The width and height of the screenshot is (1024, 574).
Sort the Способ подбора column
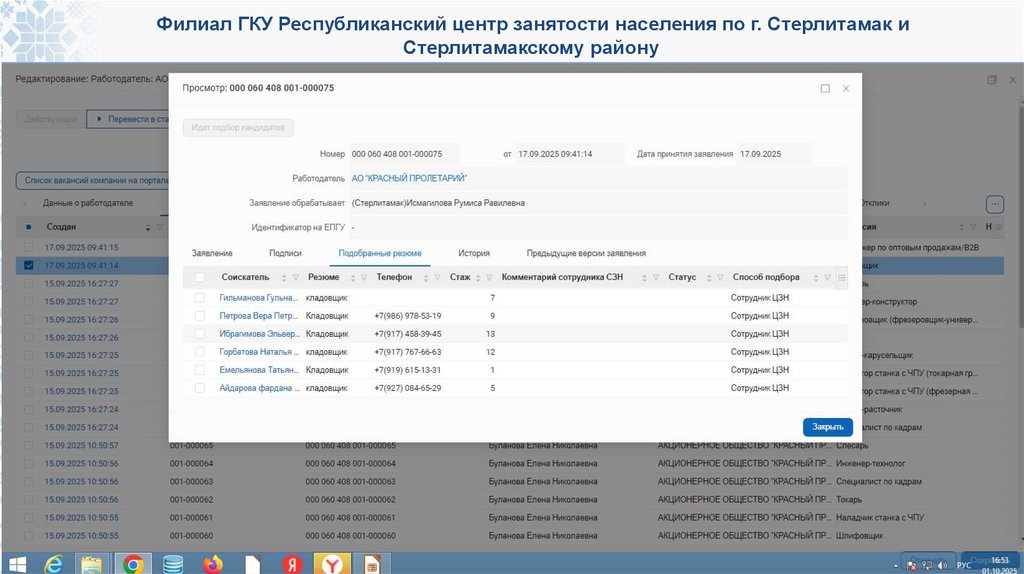pyautogui.click(x=816, y=278)
